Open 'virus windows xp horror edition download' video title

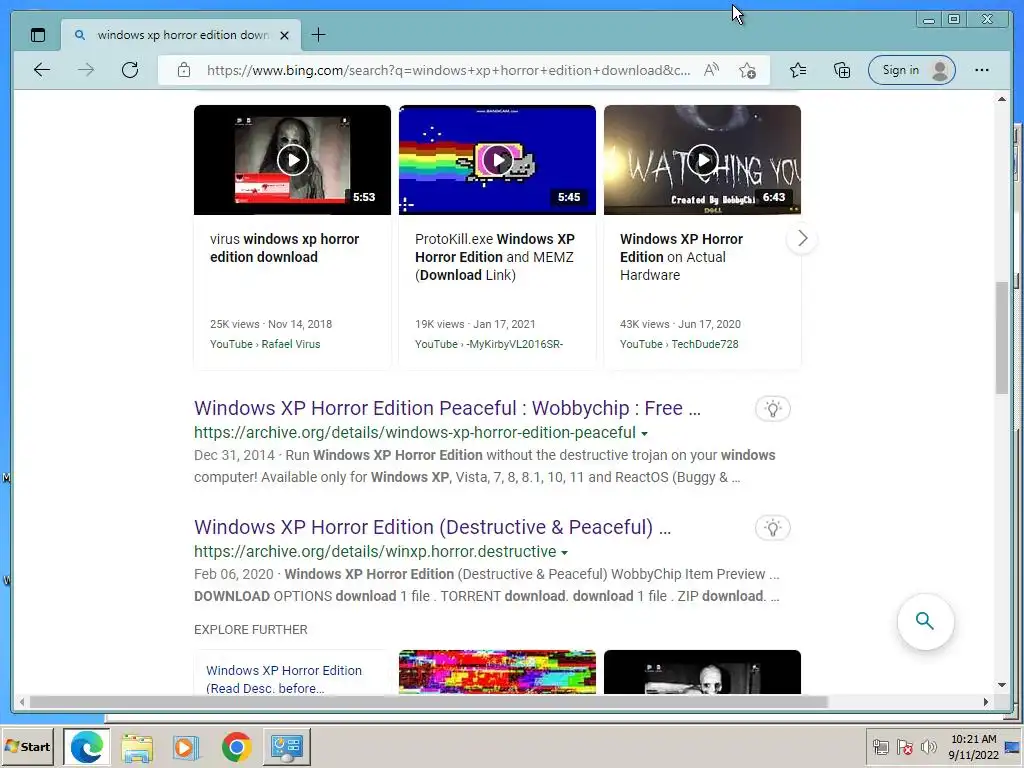coord(285,248)
